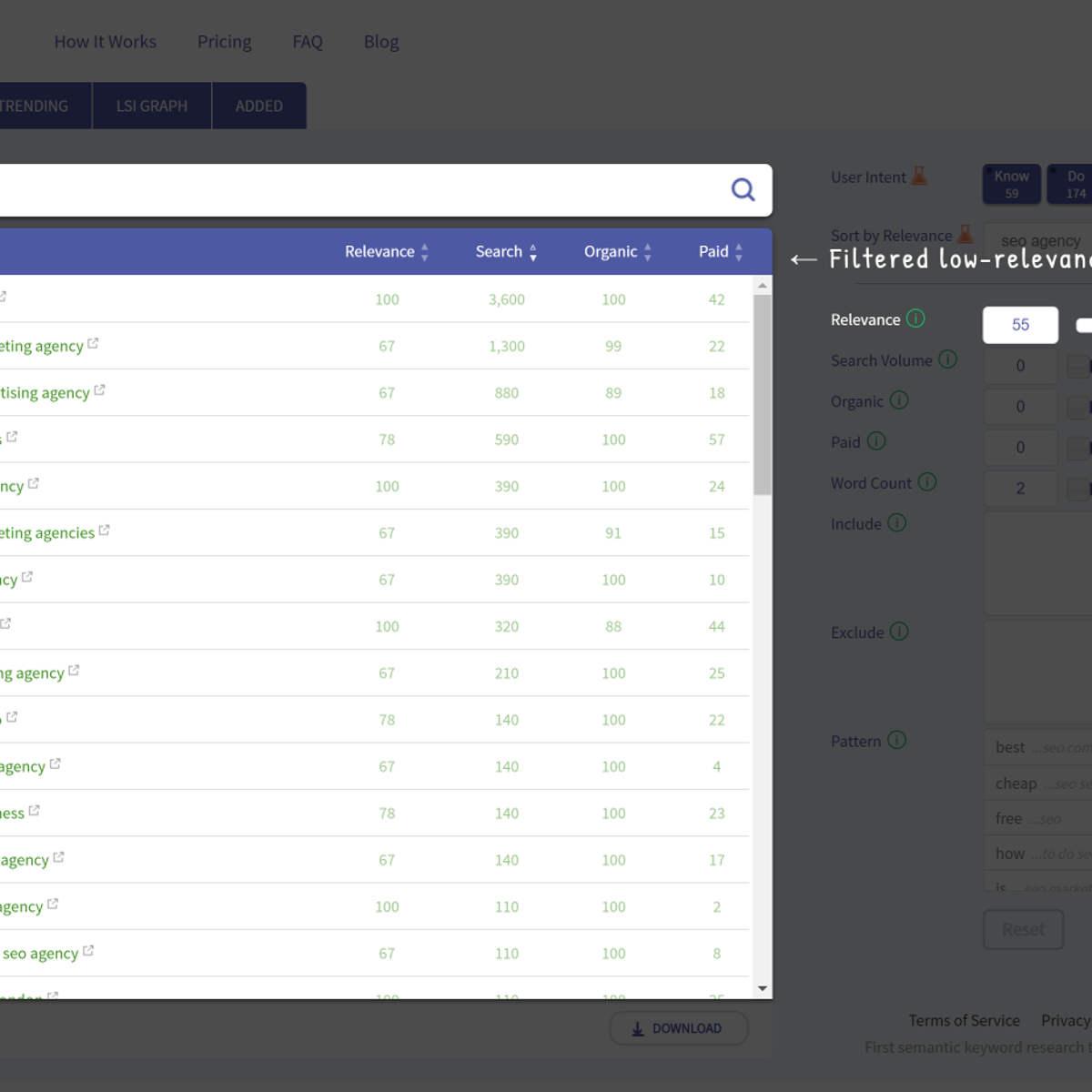Click the scrollbar down arrow in table

(763, 988)
